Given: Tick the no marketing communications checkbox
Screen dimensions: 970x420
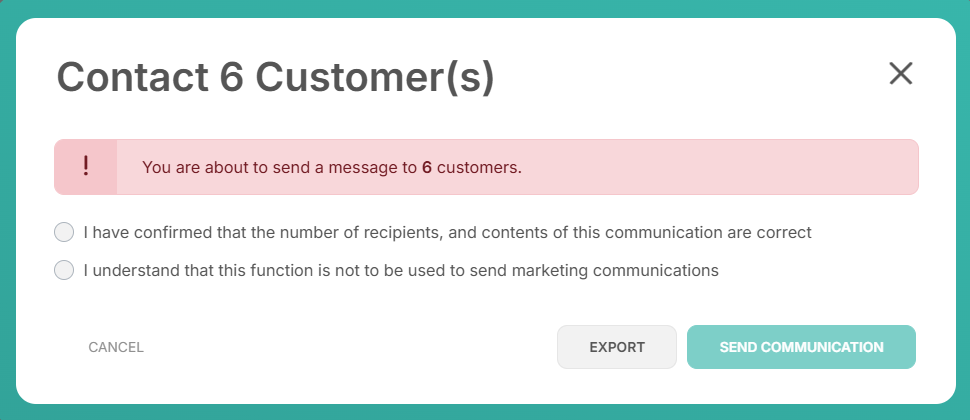Looking at the screenshot, I should pos(64,270).
